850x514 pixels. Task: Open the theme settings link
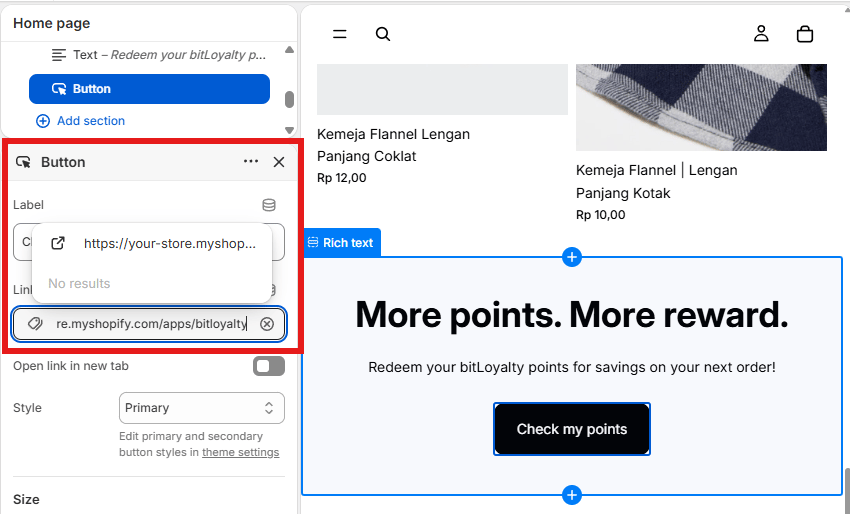point(241,452)
